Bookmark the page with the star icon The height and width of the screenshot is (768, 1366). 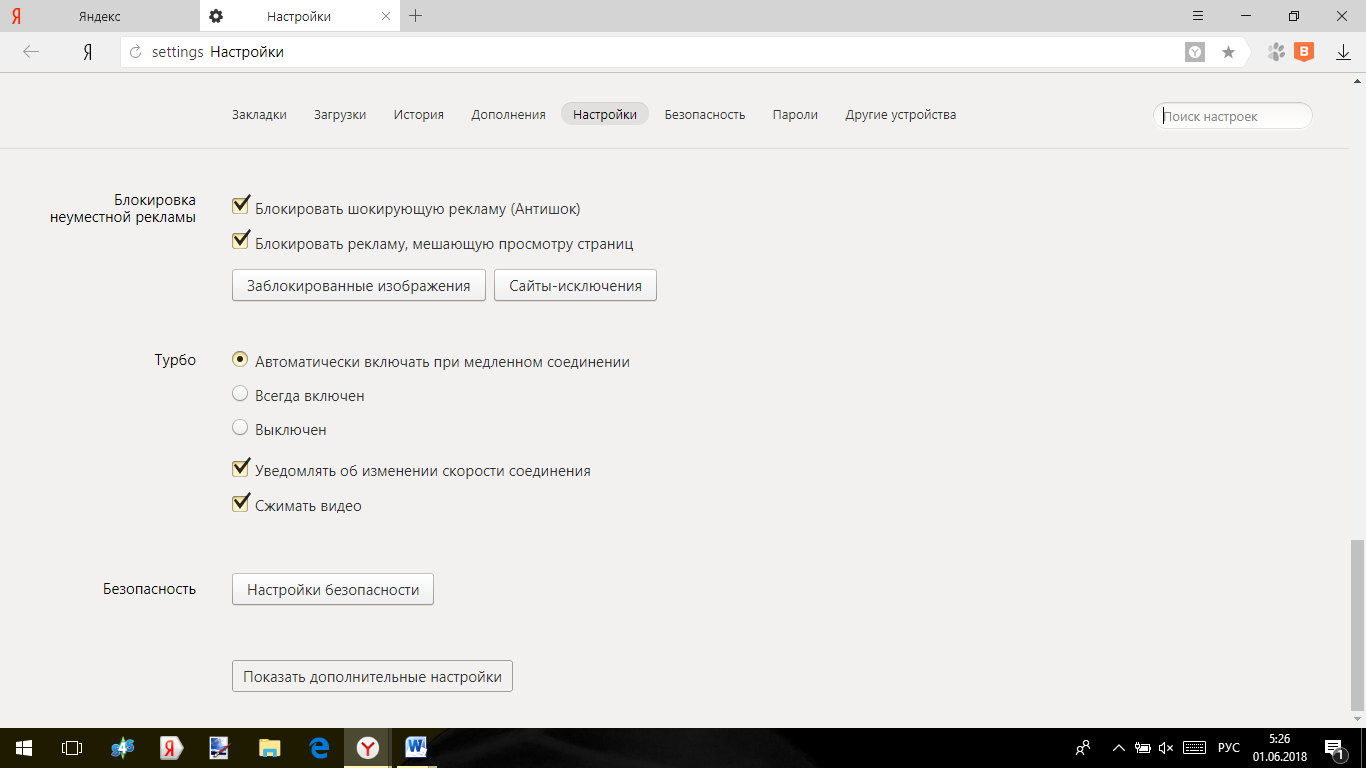coord(1228,52)
